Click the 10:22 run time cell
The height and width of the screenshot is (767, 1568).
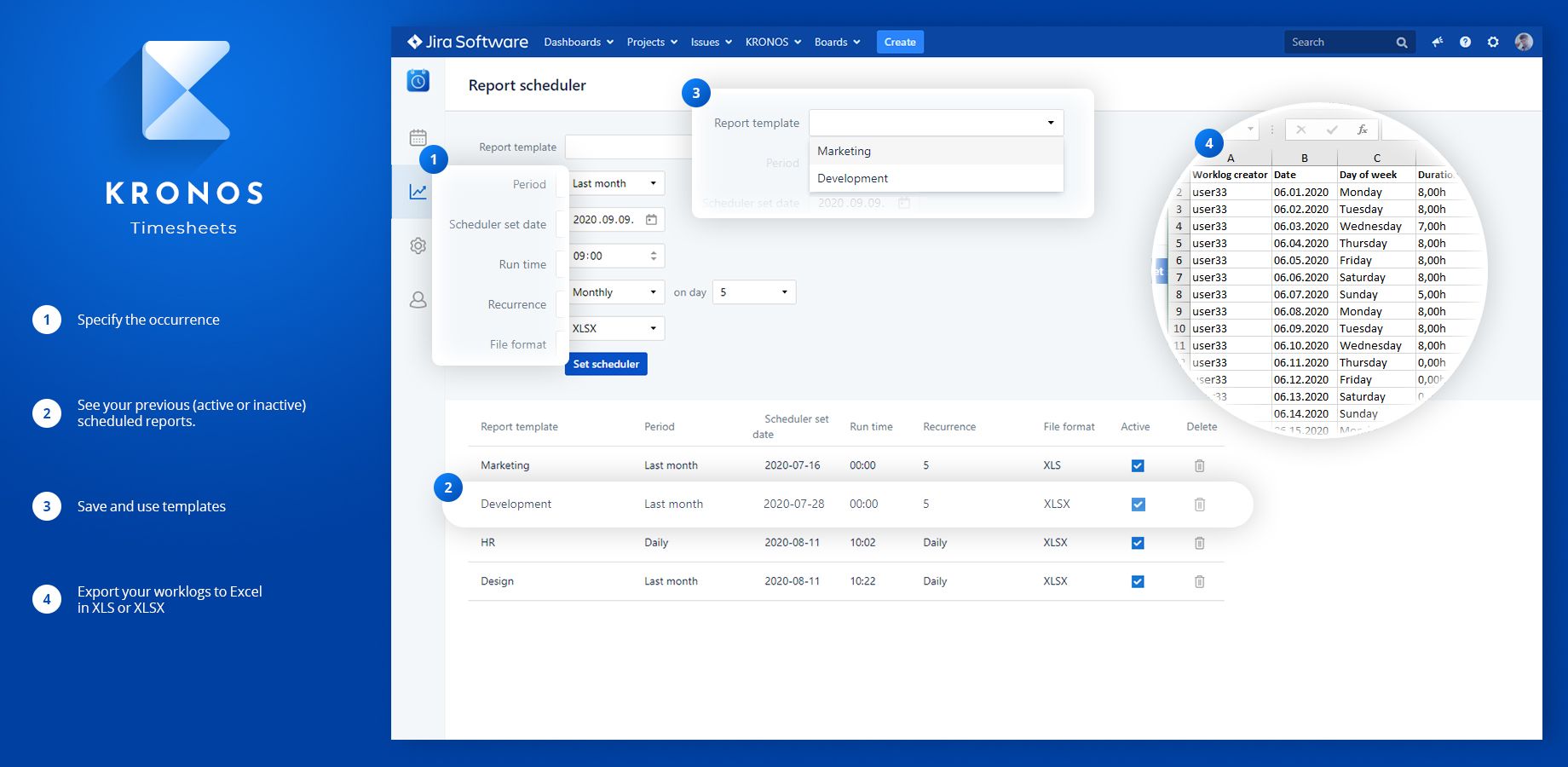[862, 581]
